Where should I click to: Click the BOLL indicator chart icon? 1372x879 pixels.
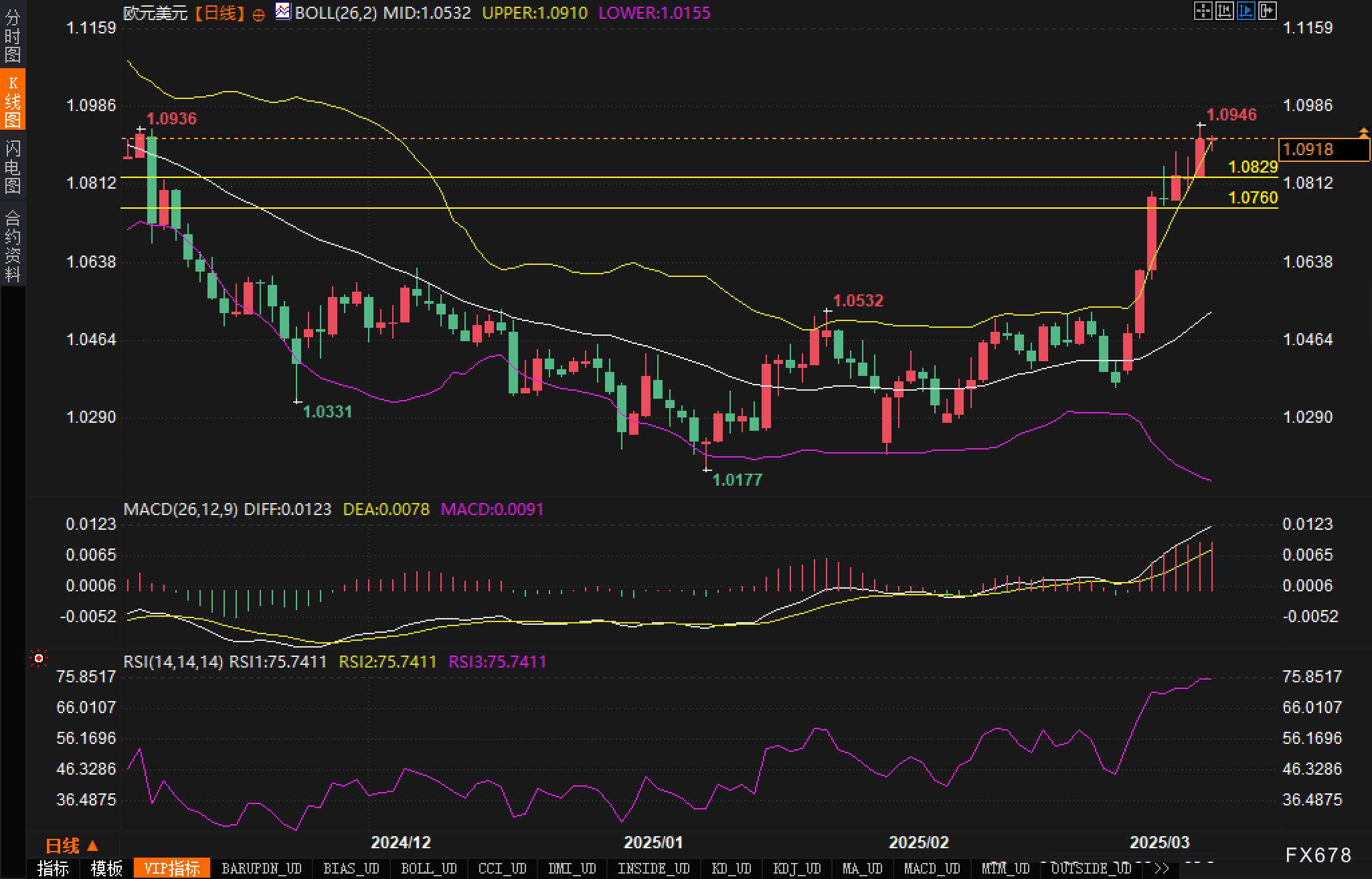click(283, 11)
